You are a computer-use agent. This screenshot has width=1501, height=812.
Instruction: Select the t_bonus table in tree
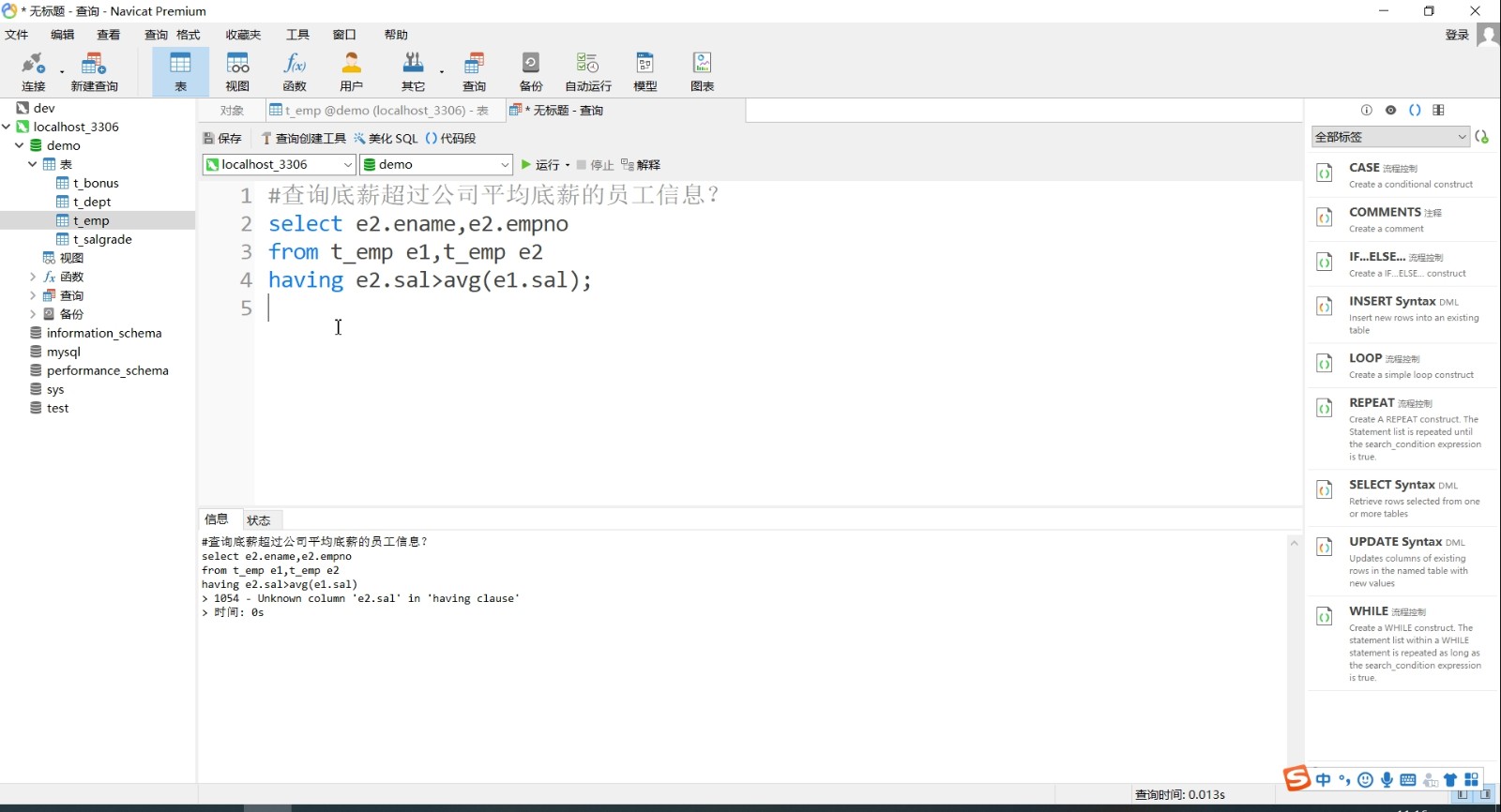pos(96,183)
